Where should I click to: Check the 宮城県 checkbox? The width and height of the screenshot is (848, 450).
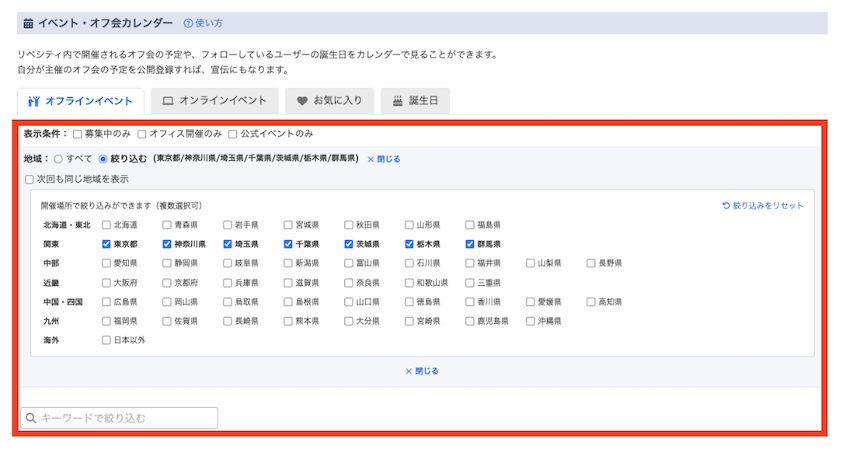[x=288, y=225]
